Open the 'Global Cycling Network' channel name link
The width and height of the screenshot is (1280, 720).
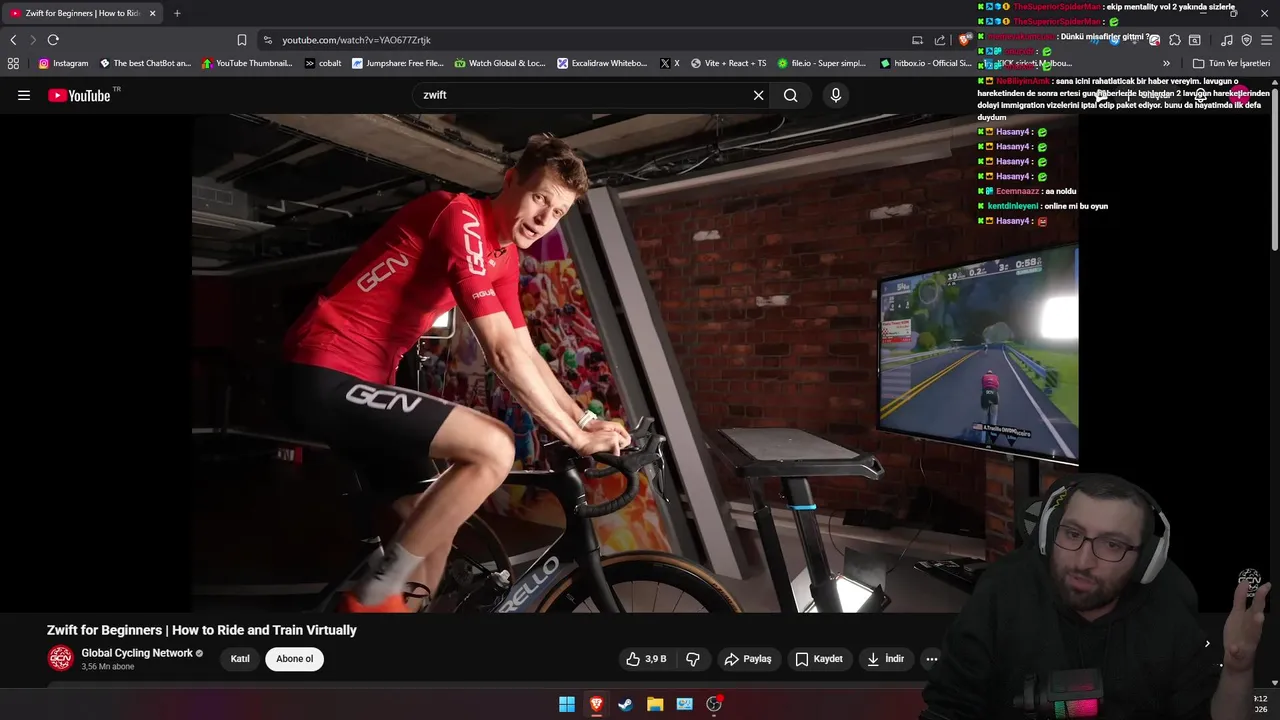click(137, 653)
